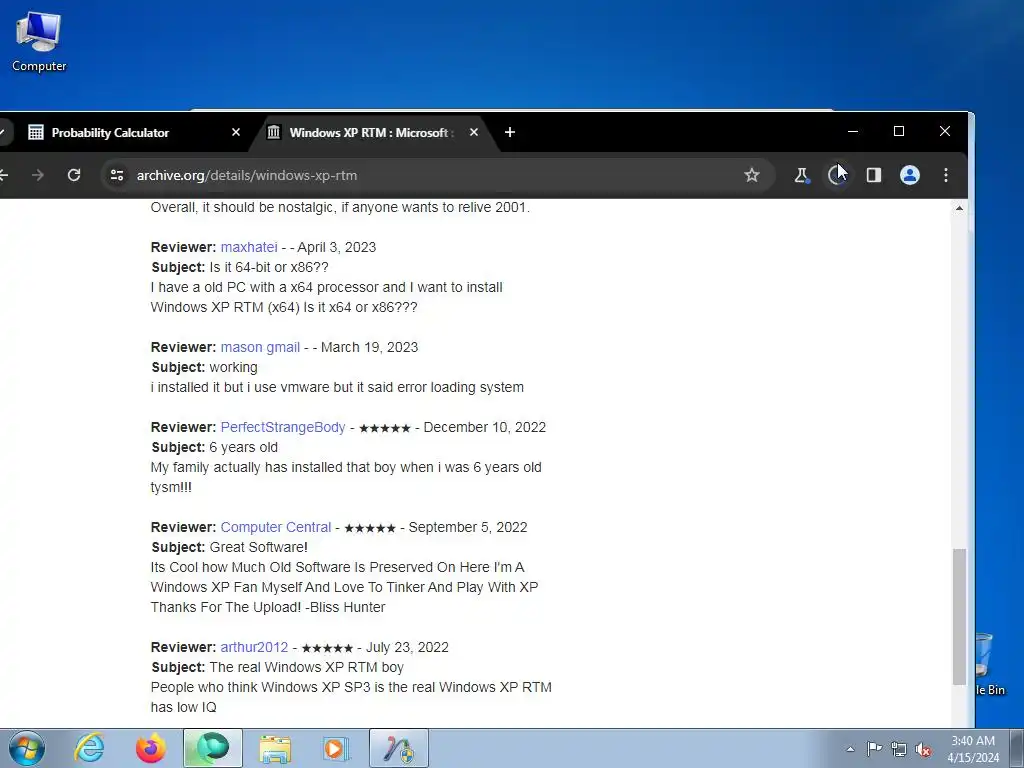Open reviewer maxhatei's profile
This screenshot has width=1024, height=768.
[x=249, y=248]
